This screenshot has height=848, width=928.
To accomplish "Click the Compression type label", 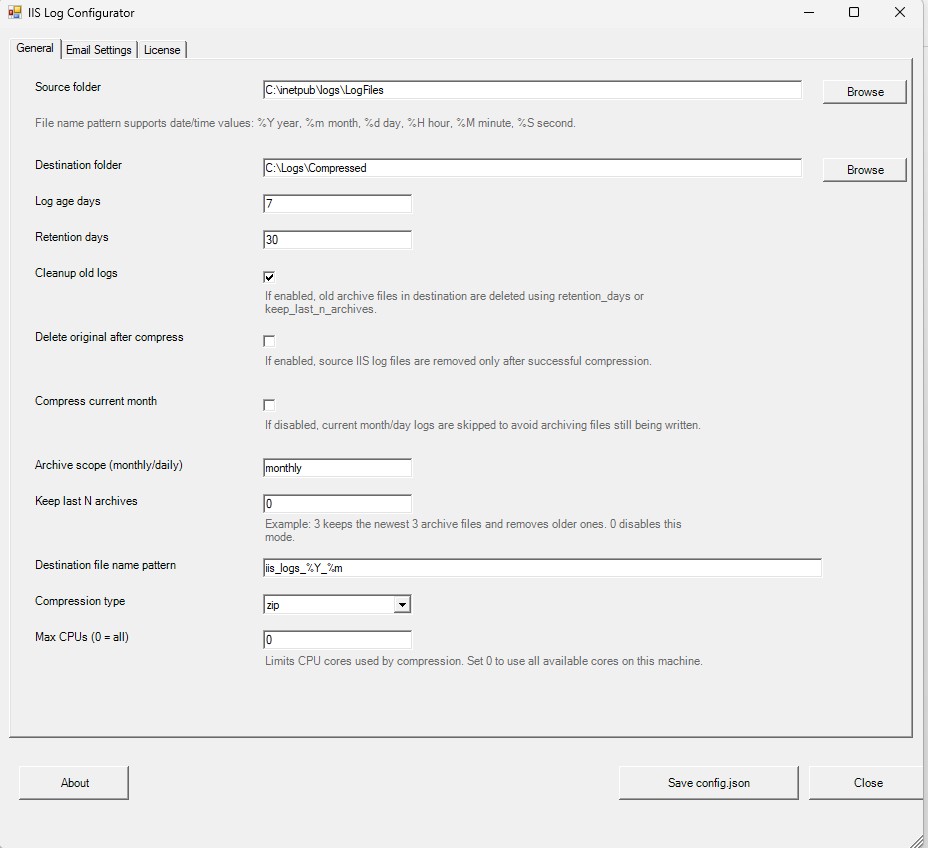I will [x=80, y=601].
